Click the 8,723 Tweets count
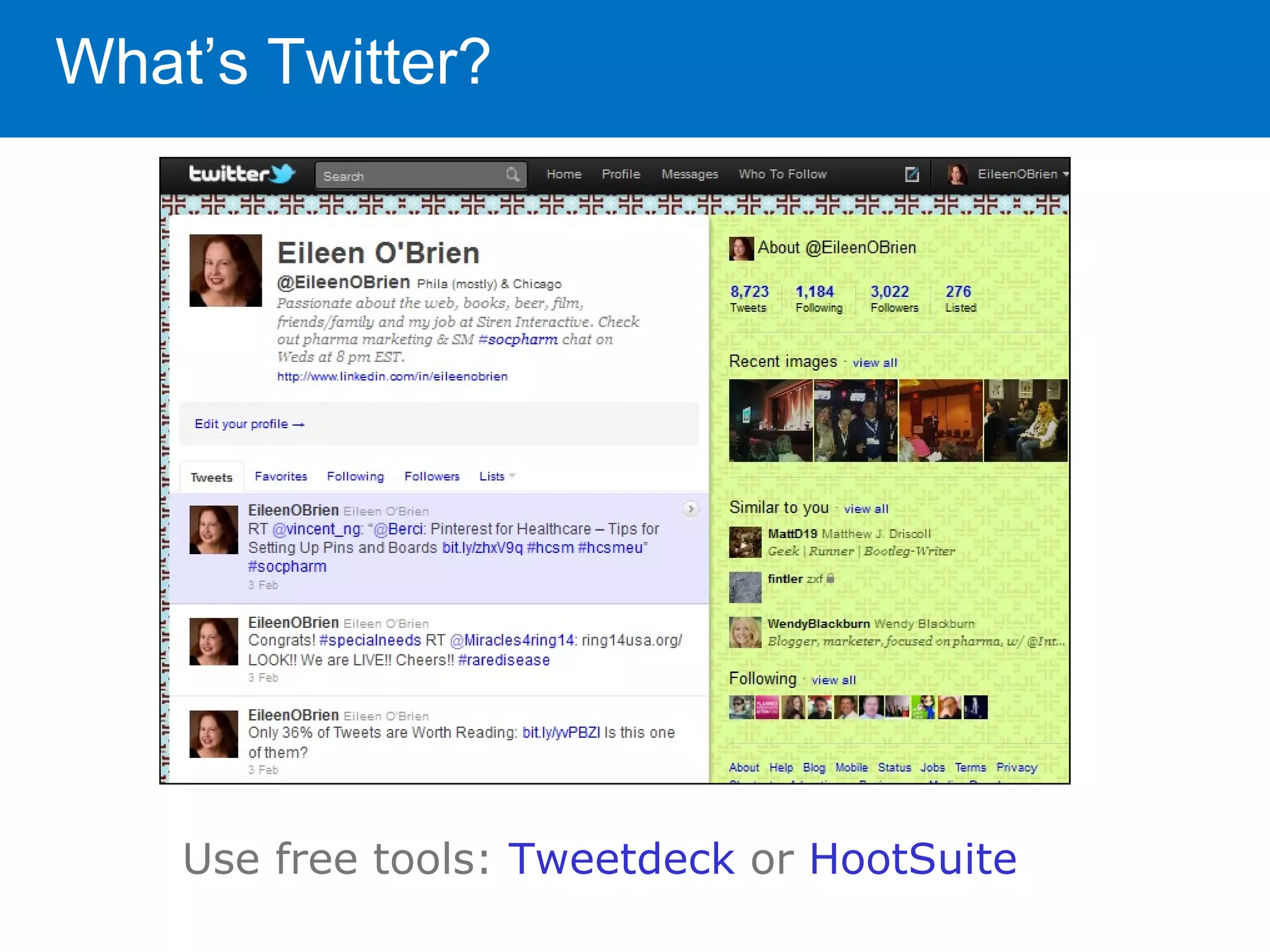The height and width of the screenshot is (952, 1270). click(749, 298)
